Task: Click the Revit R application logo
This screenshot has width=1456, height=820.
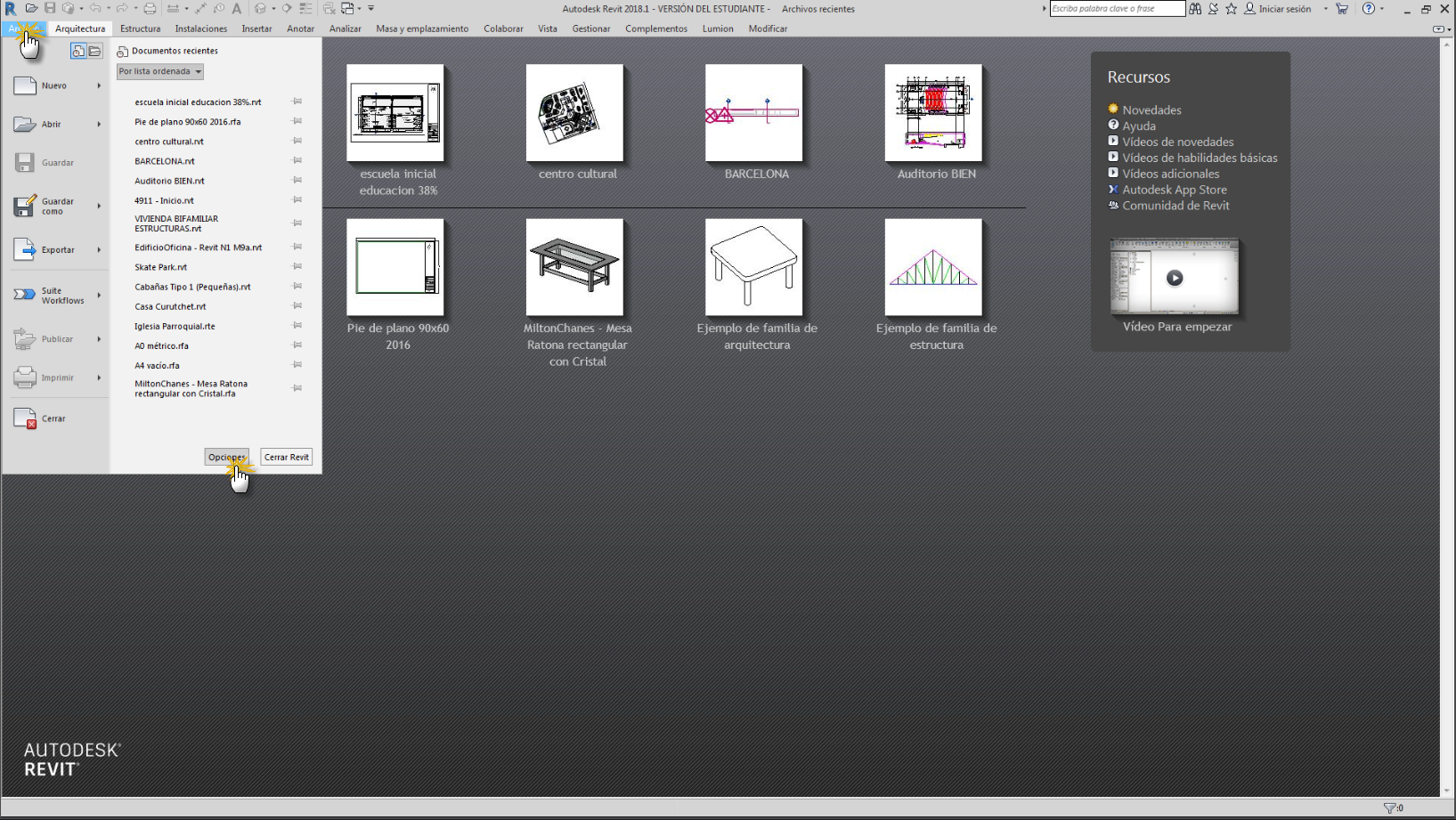Action: pos(10,8)
